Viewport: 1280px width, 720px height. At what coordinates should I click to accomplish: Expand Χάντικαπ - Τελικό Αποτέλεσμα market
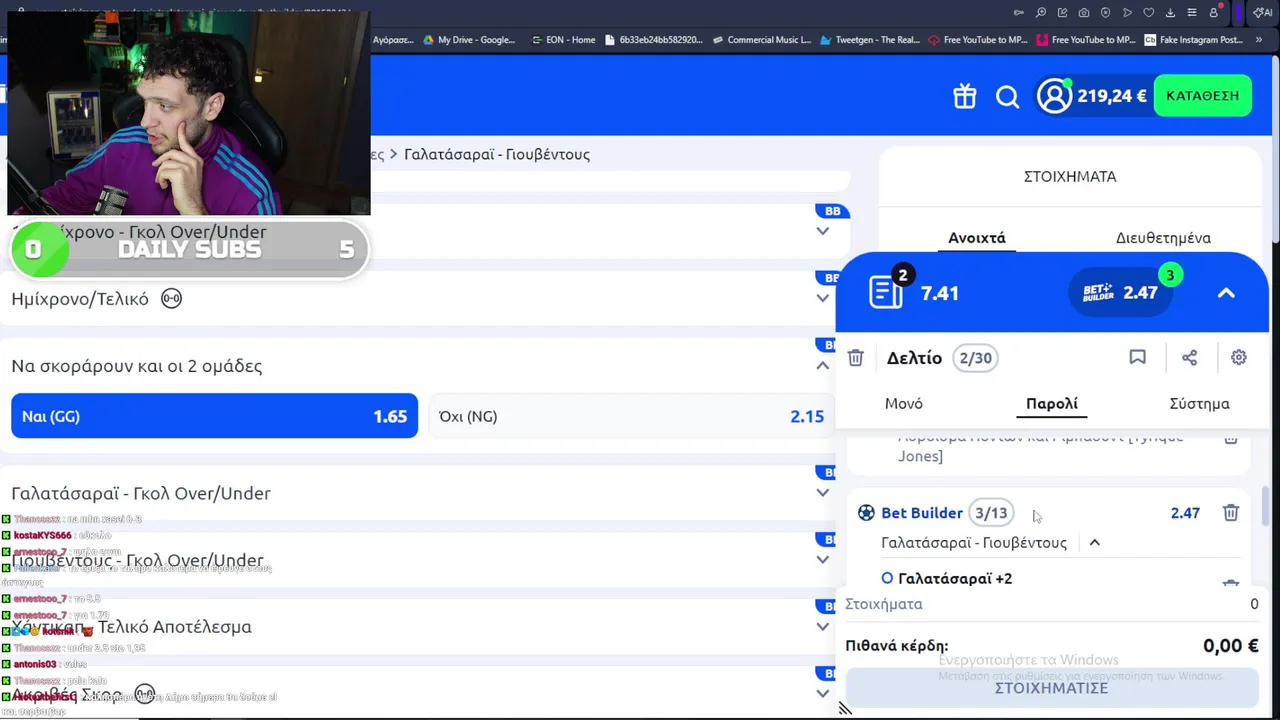click(823, 627)
